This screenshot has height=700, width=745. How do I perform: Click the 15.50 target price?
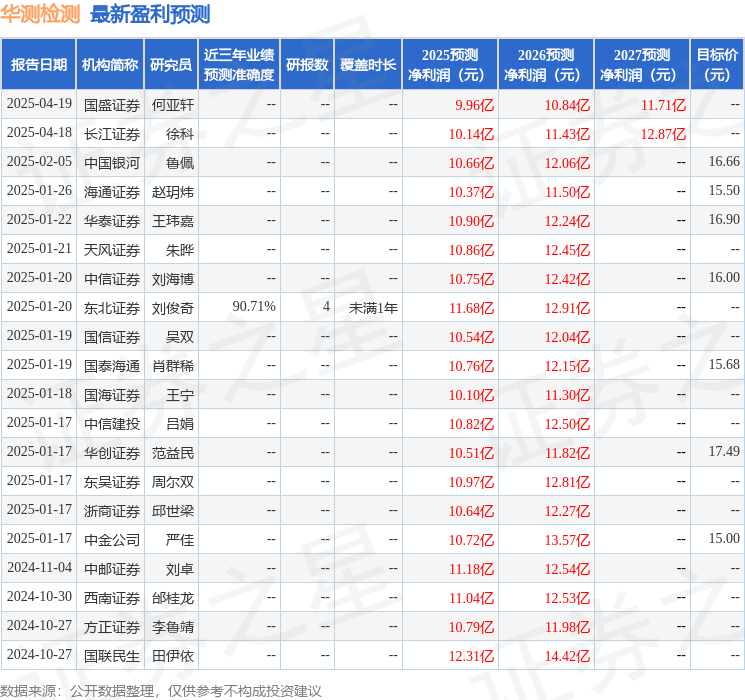[724, 191]
